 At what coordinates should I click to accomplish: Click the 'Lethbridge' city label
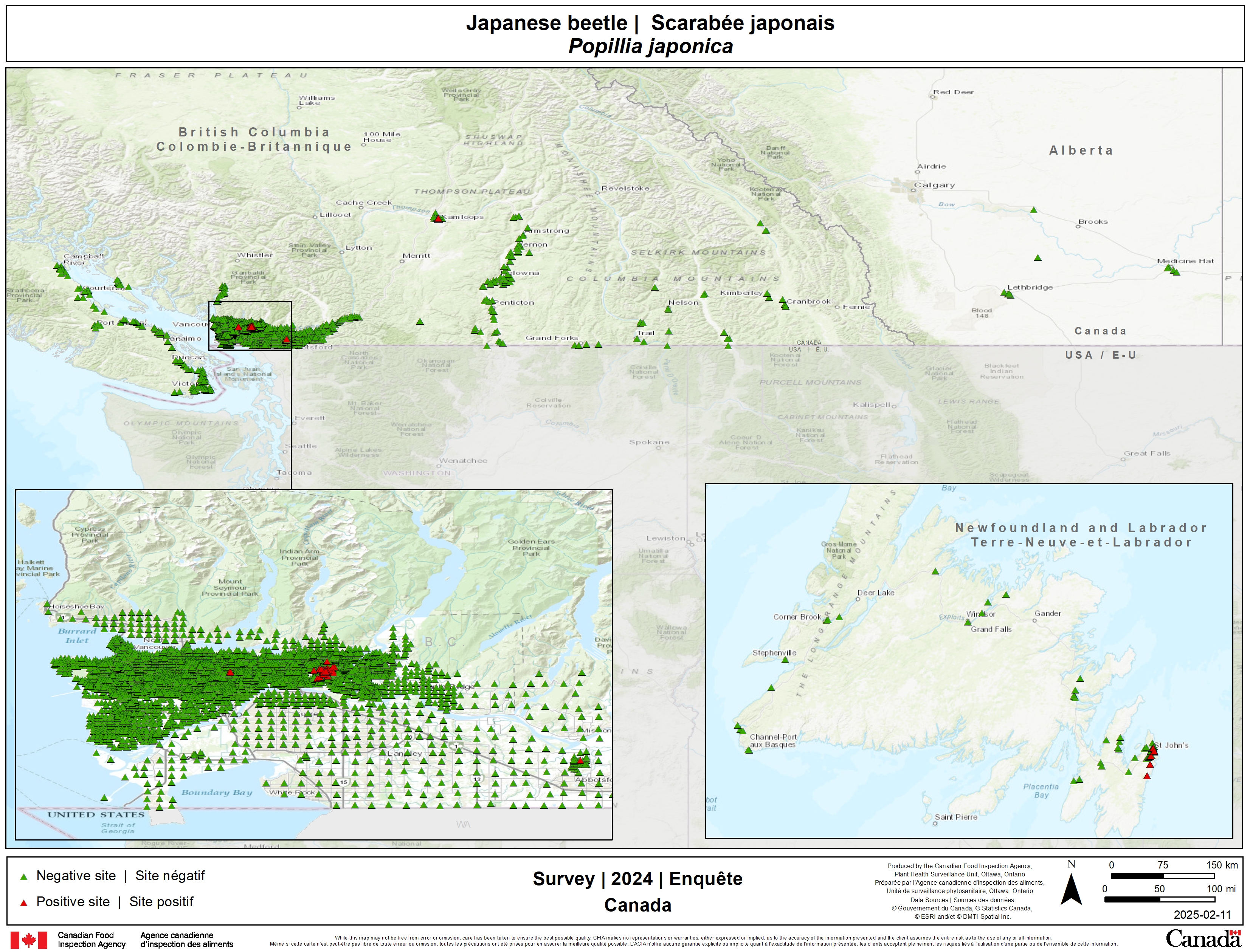click(1030, 287)
